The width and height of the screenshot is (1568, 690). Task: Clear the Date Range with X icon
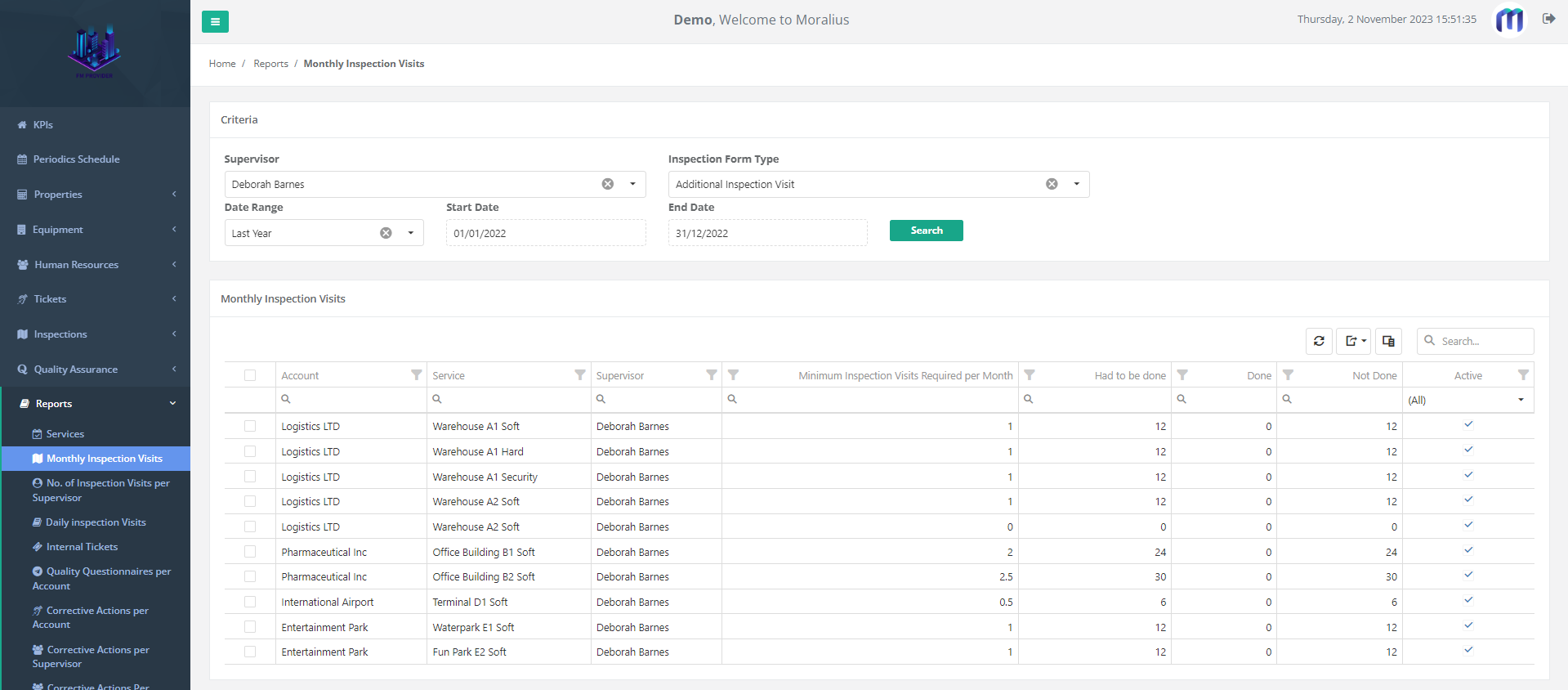pos(386,233)
